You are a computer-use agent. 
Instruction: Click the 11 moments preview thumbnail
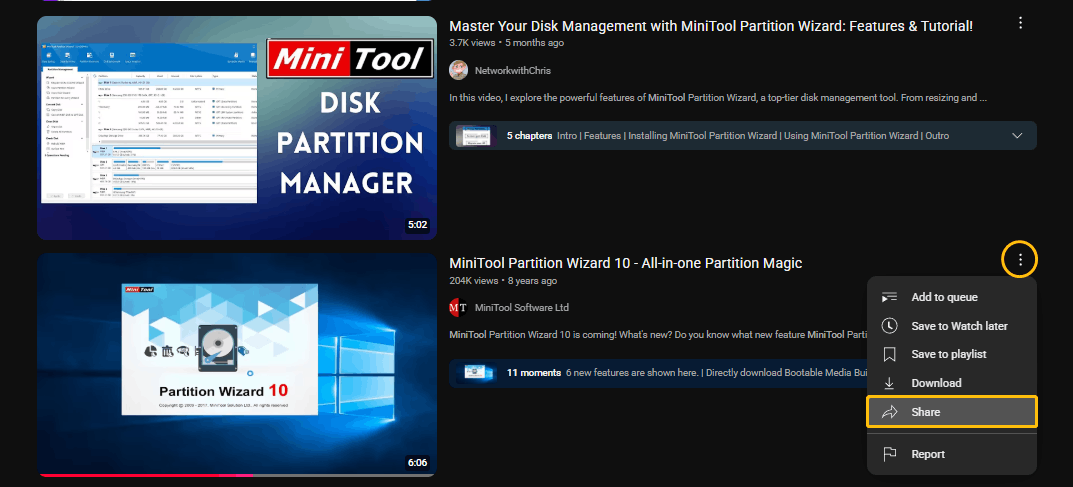point(476,373)
